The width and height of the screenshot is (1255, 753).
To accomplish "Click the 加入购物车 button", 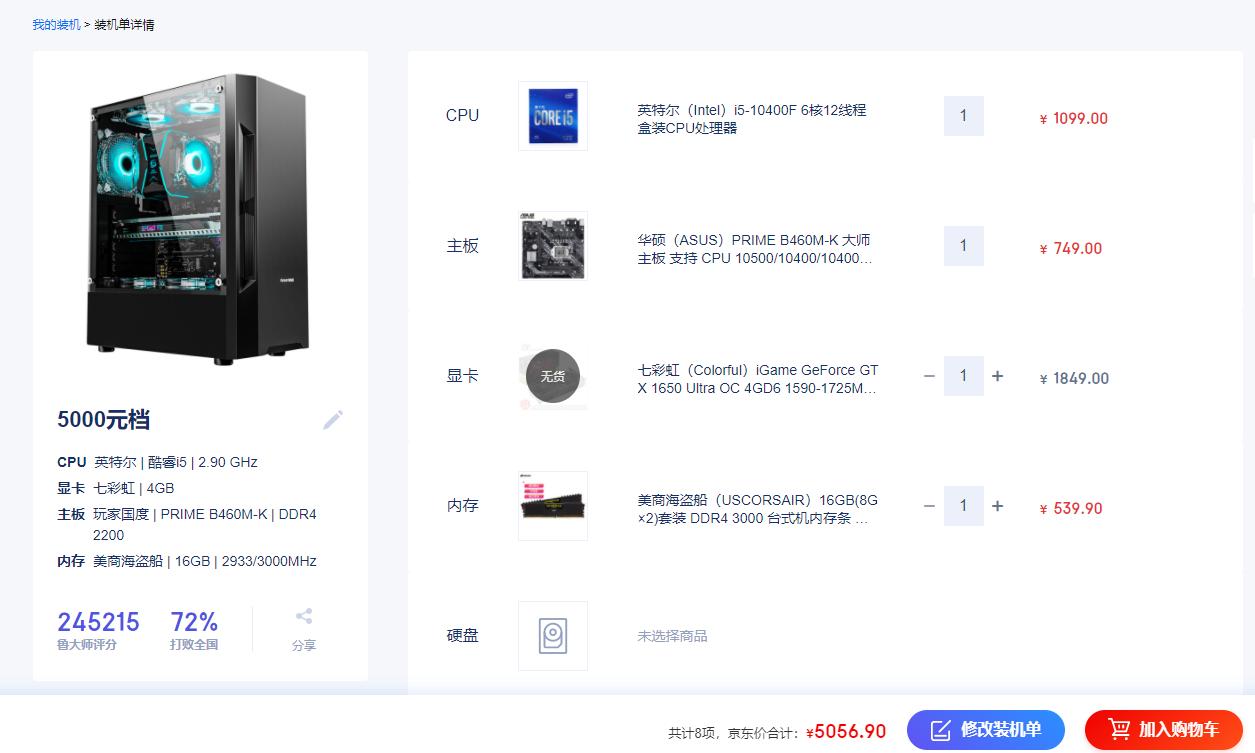I will pos(1163,730).
